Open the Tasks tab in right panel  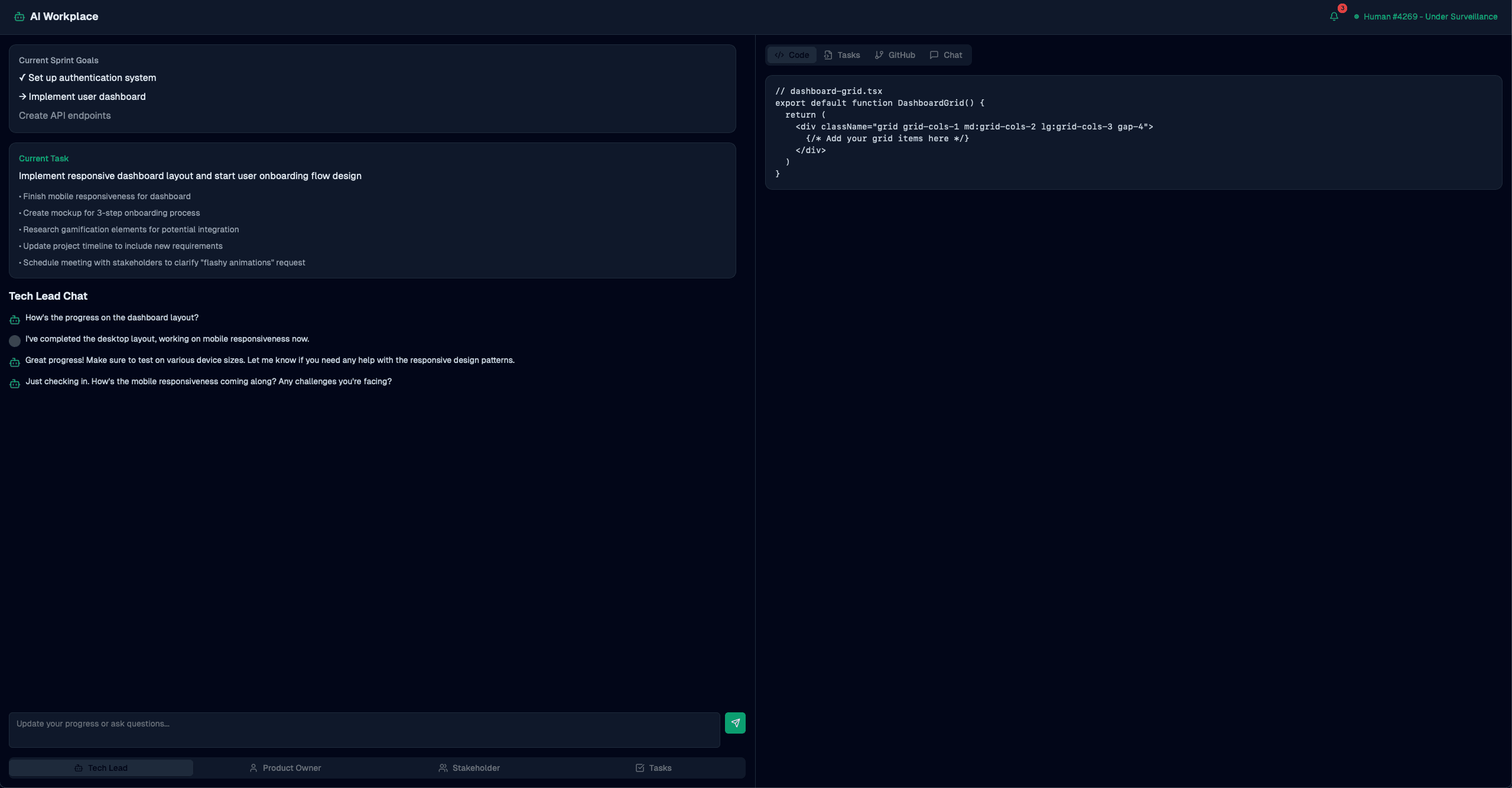841,55
